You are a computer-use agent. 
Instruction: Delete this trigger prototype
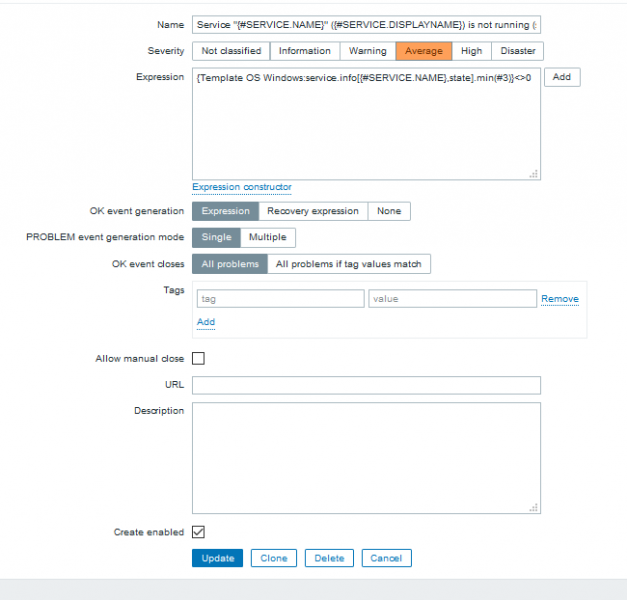pyautogui.click(x=329, y=558)
